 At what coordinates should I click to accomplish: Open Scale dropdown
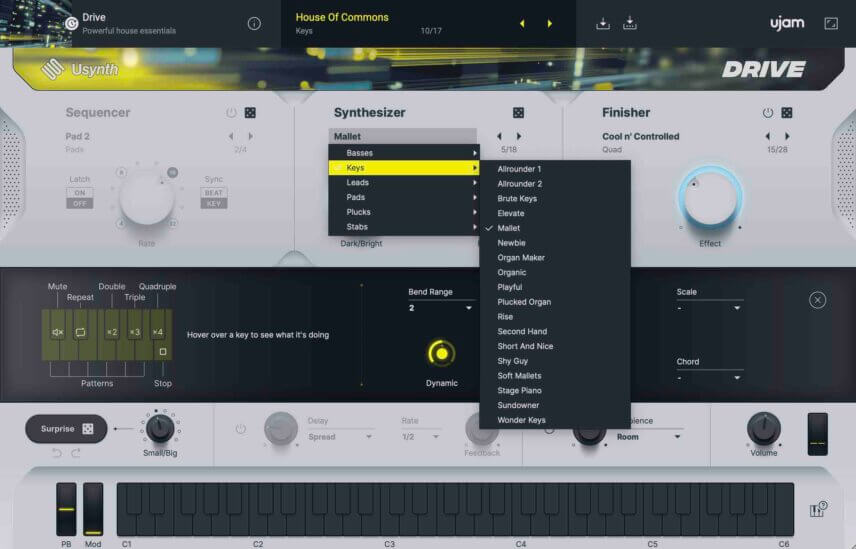709,308
